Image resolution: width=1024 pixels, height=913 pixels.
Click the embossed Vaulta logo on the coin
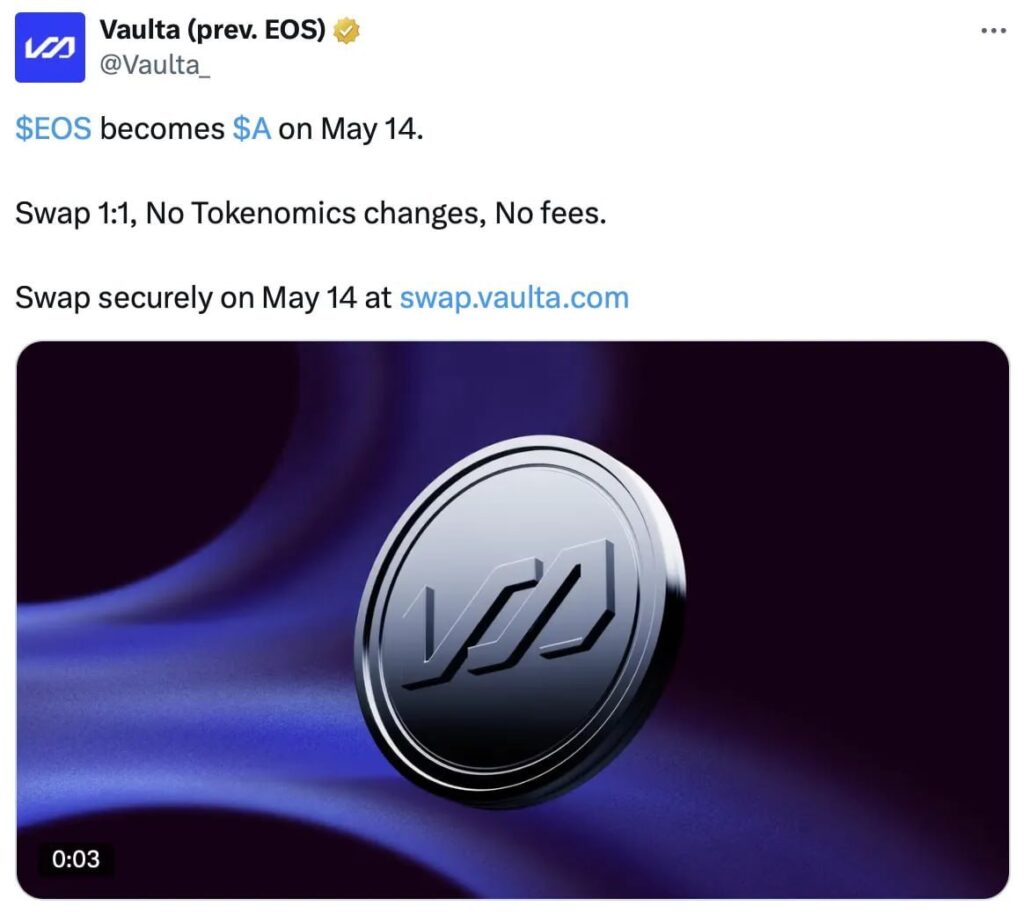tap(509, 615)
